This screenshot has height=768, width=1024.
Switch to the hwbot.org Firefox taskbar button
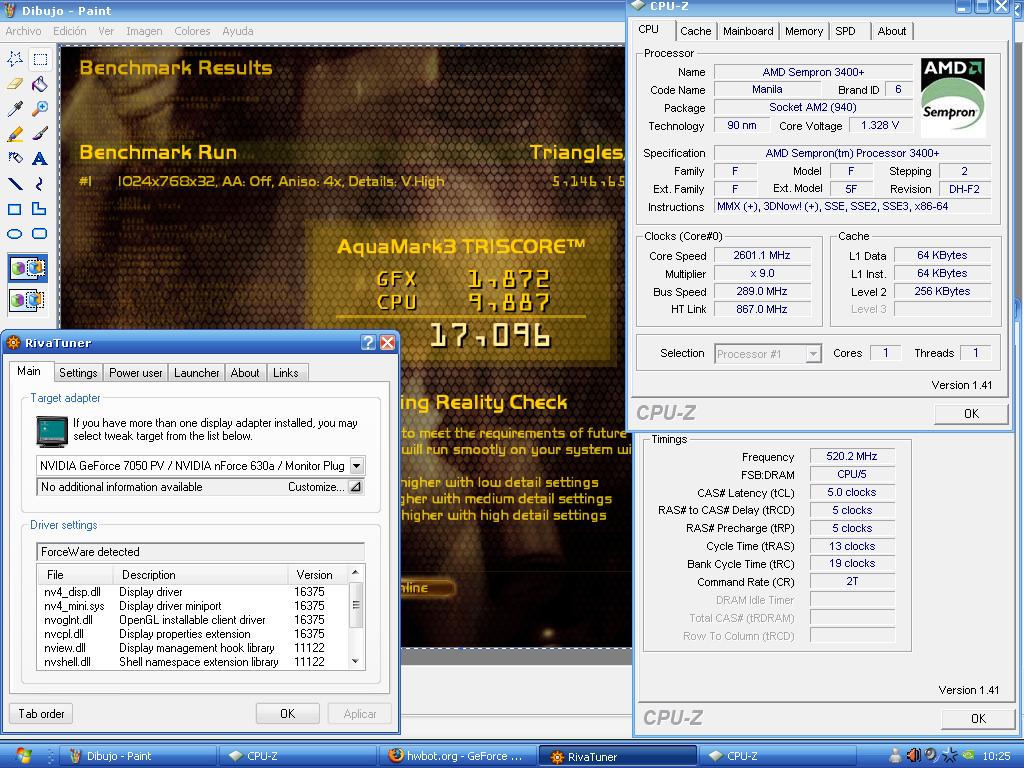456,756
